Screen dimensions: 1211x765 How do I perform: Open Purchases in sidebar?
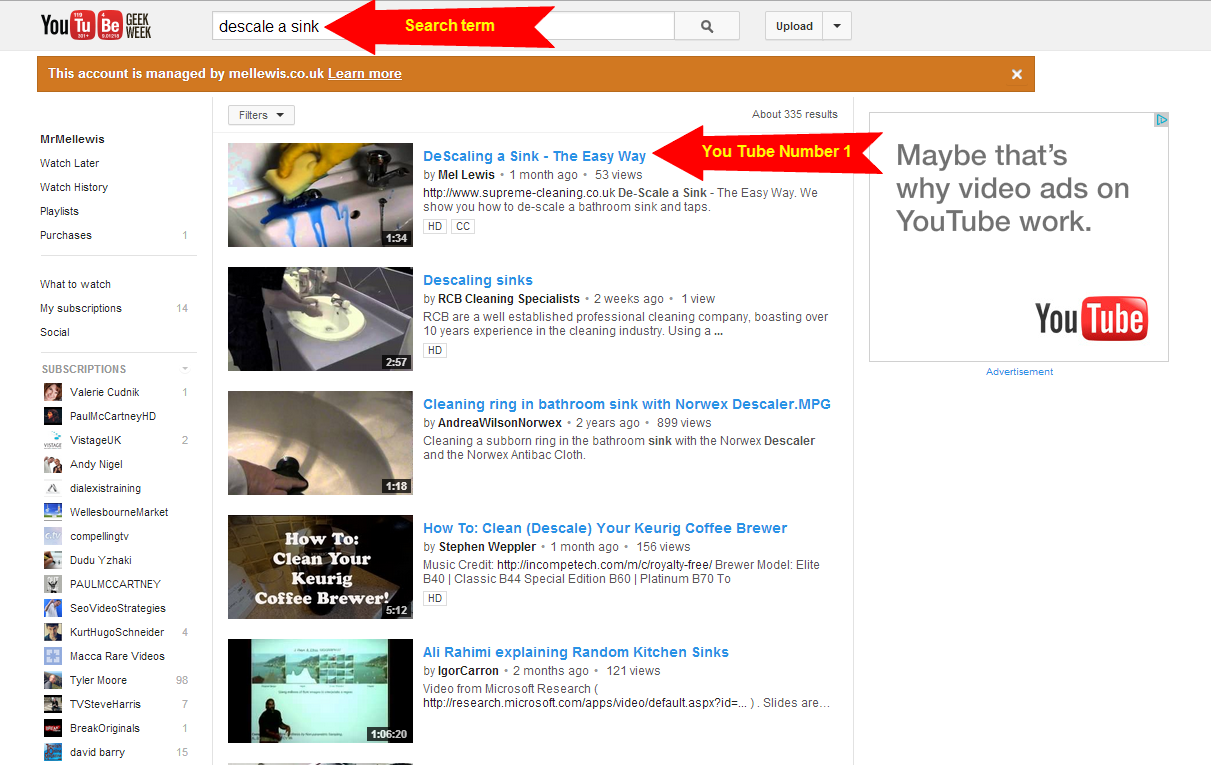(66, 235)
